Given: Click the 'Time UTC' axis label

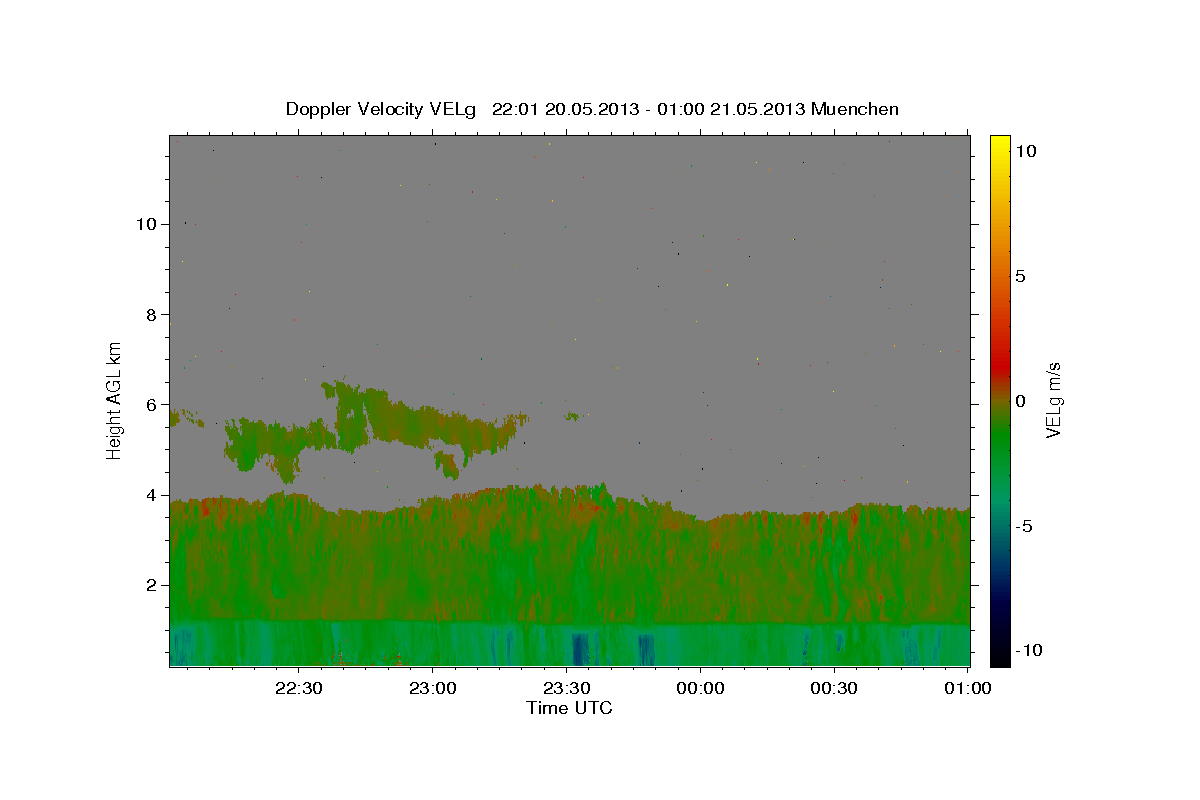Looking at the screenshot, I should 569,708.
